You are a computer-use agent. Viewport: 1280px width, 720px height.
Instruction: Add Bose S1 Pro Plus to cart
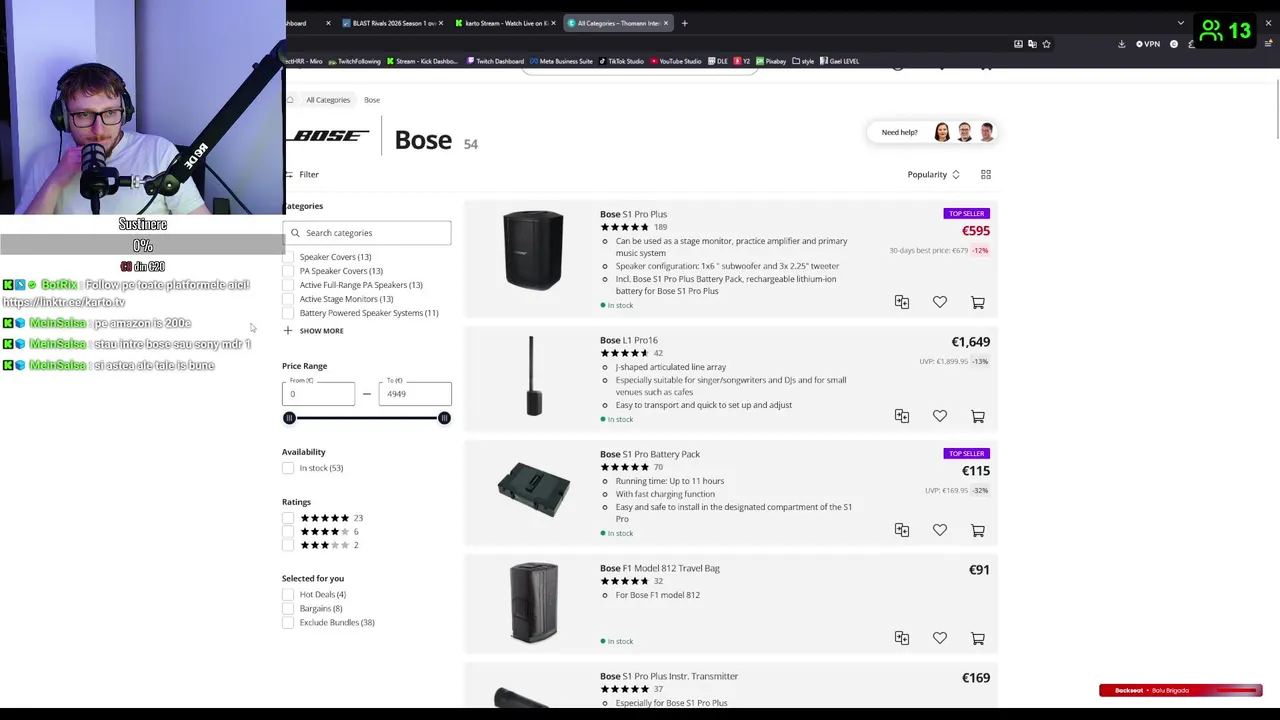pyautogui.click(x=978, y=302)
